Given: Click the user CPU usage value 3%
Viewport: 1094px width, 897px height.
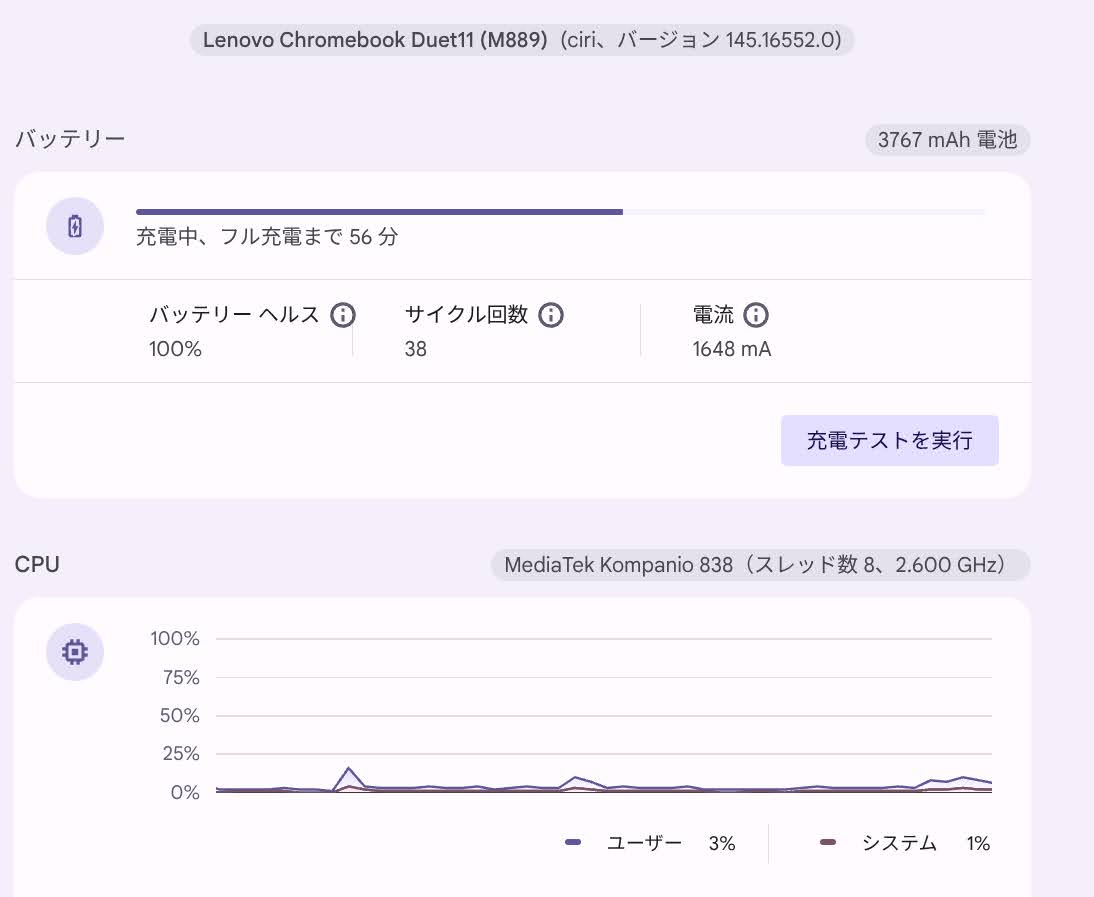Looking at the screenshot, I should tap(722, 843).
